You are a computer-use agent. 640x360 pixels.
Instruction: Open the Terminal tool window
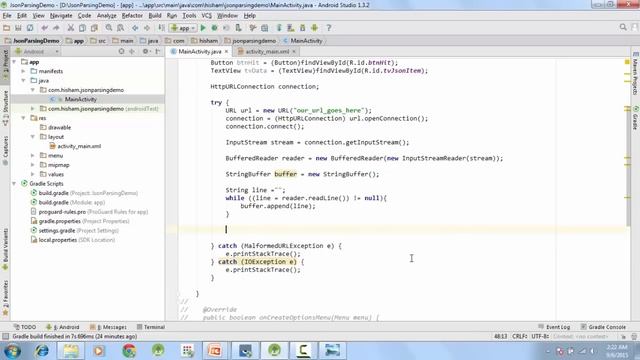(151, 327)
